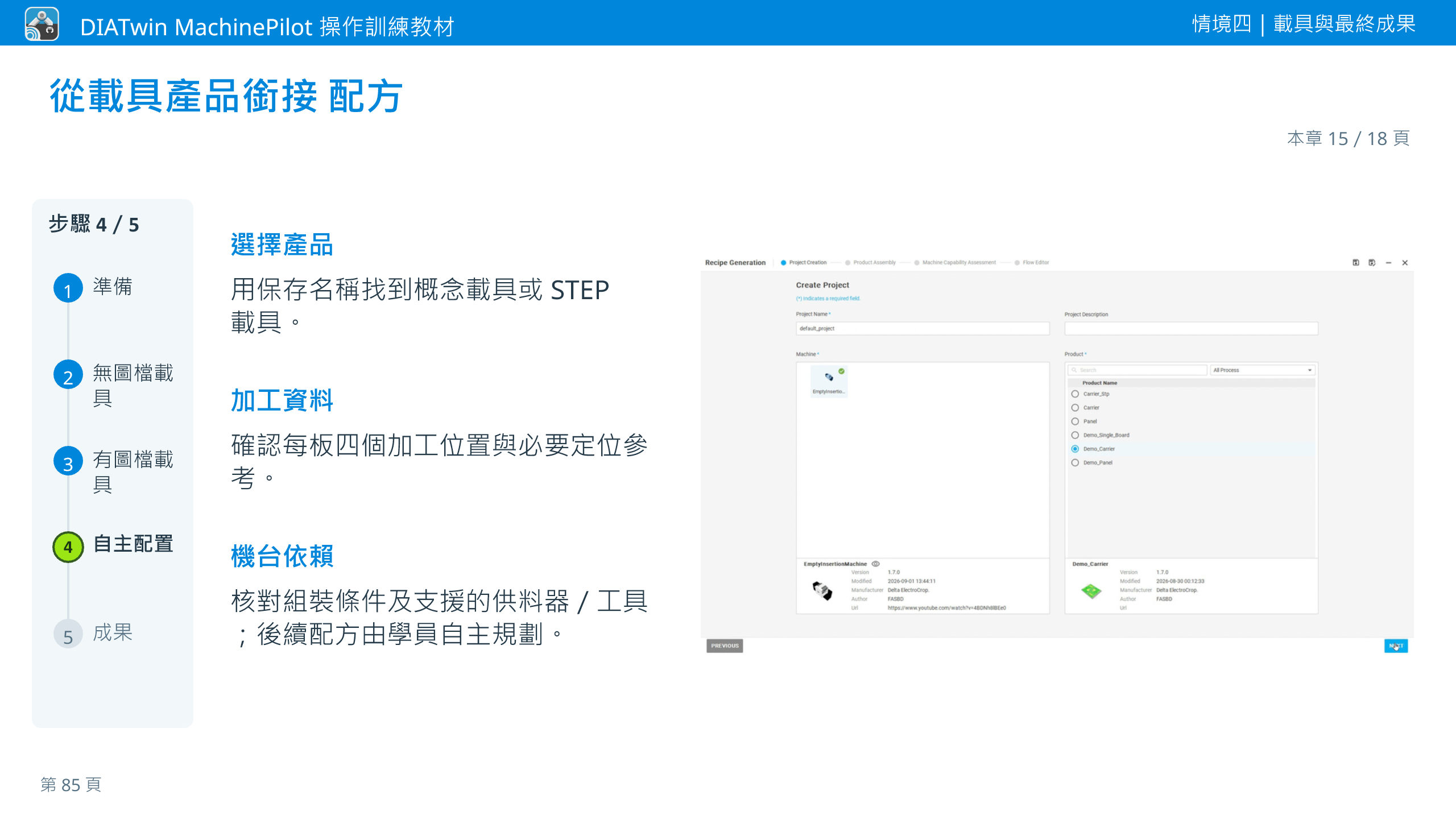Select the Demo_Panel radio button
The height and width of the screenshot is (819, 1456).
click(x=1075, y=462)
